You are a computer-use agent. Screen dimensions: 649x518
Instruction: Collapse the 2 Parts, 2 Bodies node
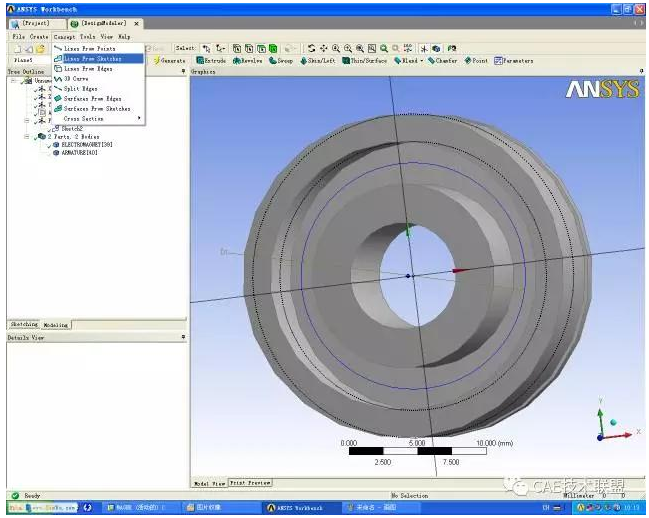click(x=27, y=137)
